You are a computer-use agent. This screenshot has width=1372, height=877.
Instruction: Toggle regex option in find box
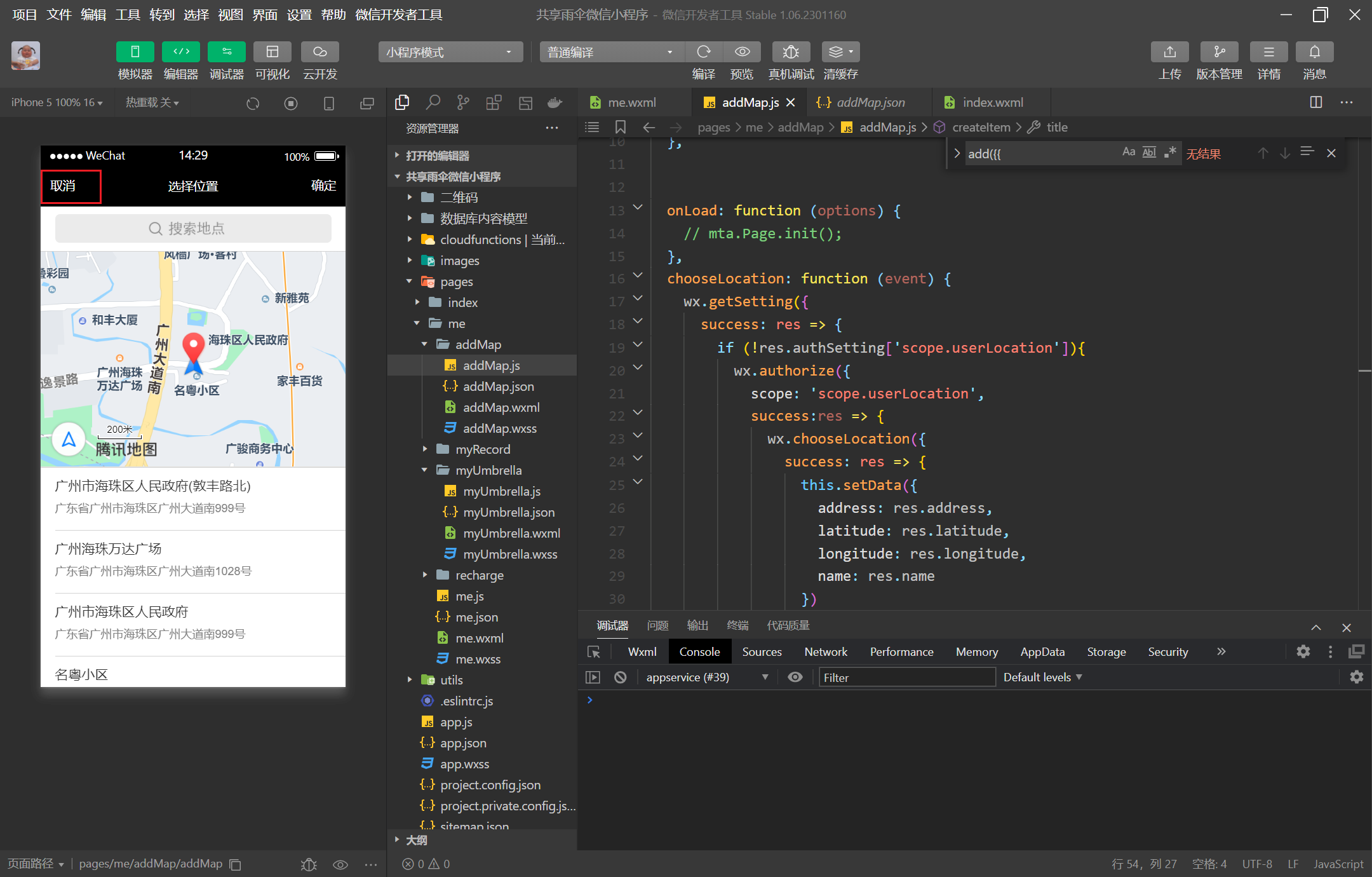[x=1170, y=153]
